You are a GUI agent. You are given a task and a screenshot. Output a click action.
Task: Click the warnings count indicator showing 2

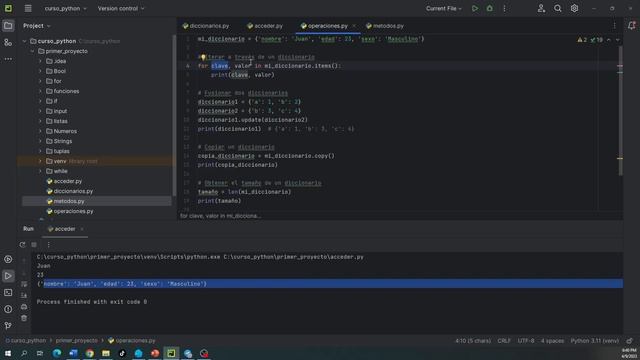[582, 40]
